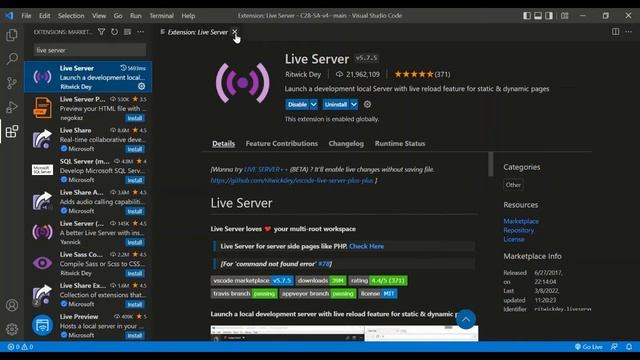Open issue #78 link
The image size is (640, 360).
pyautogui.click(x=323, y=264)
